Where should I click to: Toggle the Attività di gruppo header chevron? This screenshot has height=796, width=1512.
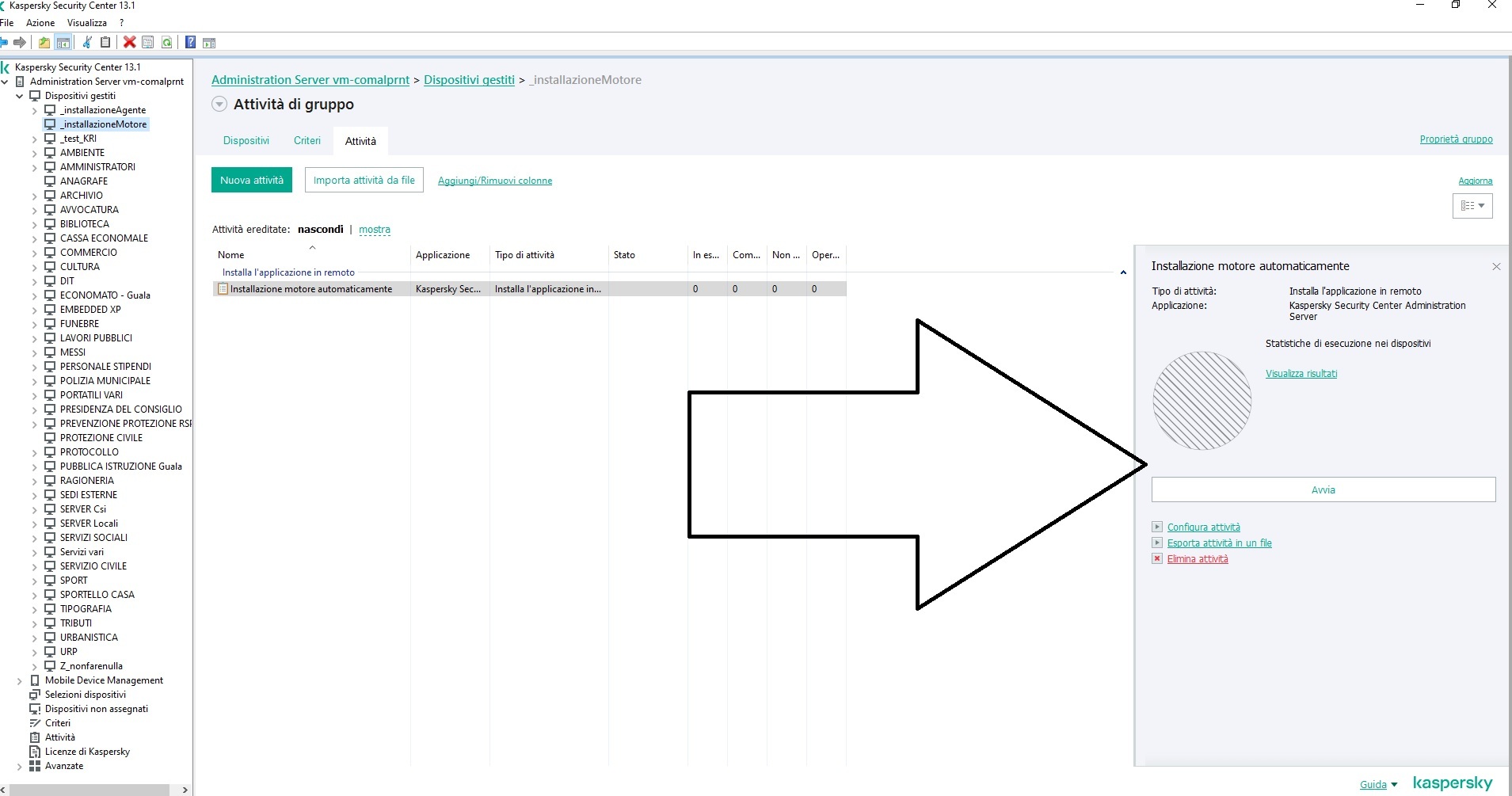pyautogui.click(x=219, y=105)
